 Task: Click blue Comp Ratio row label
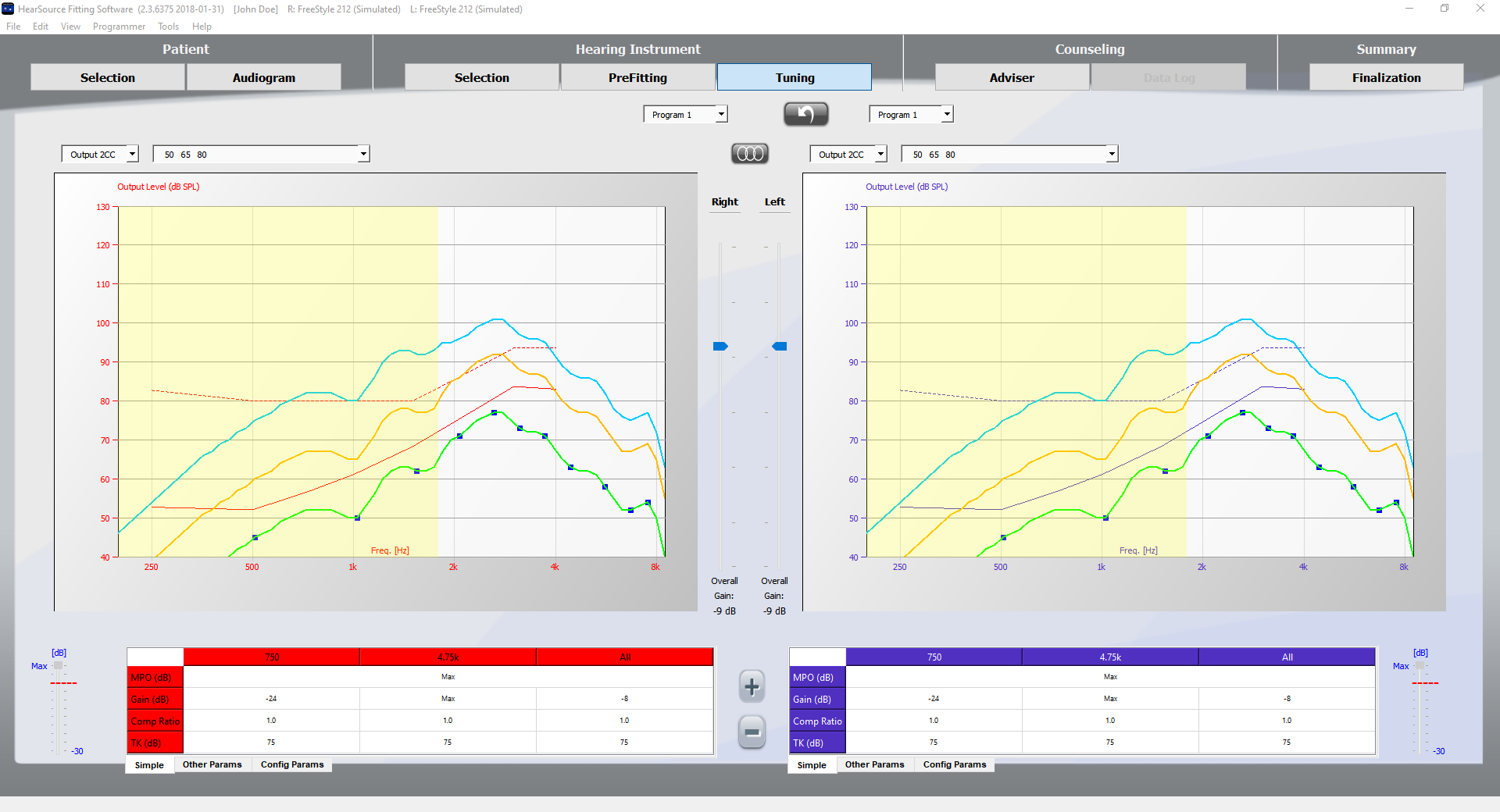817,721
